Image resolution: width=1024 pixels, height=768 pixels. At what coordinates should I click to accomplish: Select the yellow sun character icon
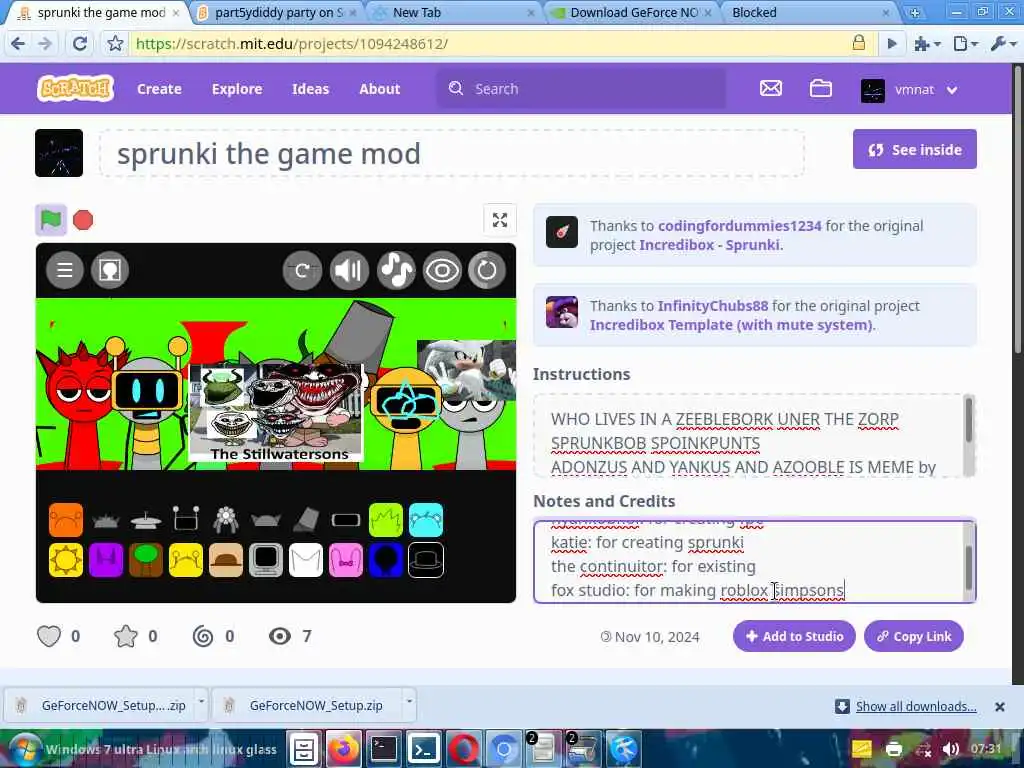(x=66, y=560)
